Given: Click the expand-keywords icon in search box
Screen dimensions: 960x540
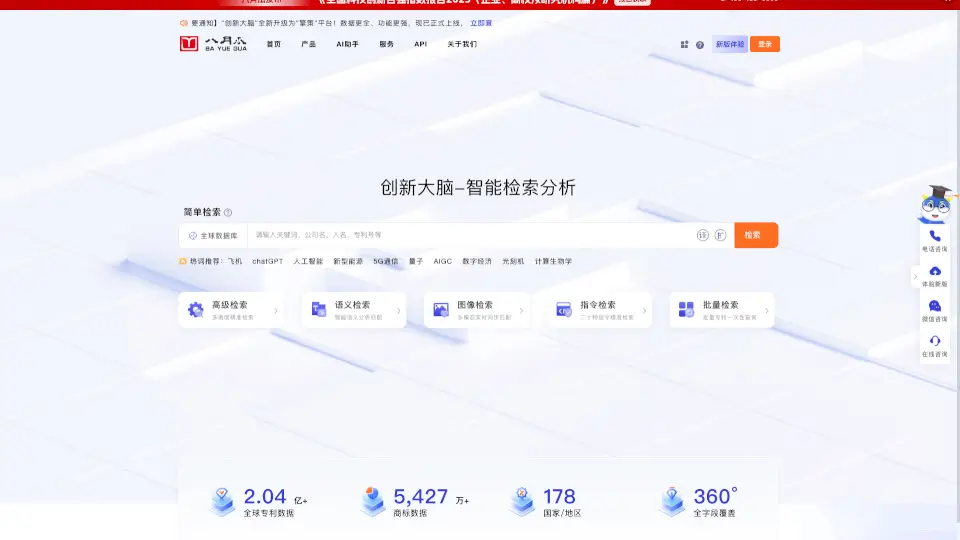Looking at the screenshot, I should [x=721, y=235].
